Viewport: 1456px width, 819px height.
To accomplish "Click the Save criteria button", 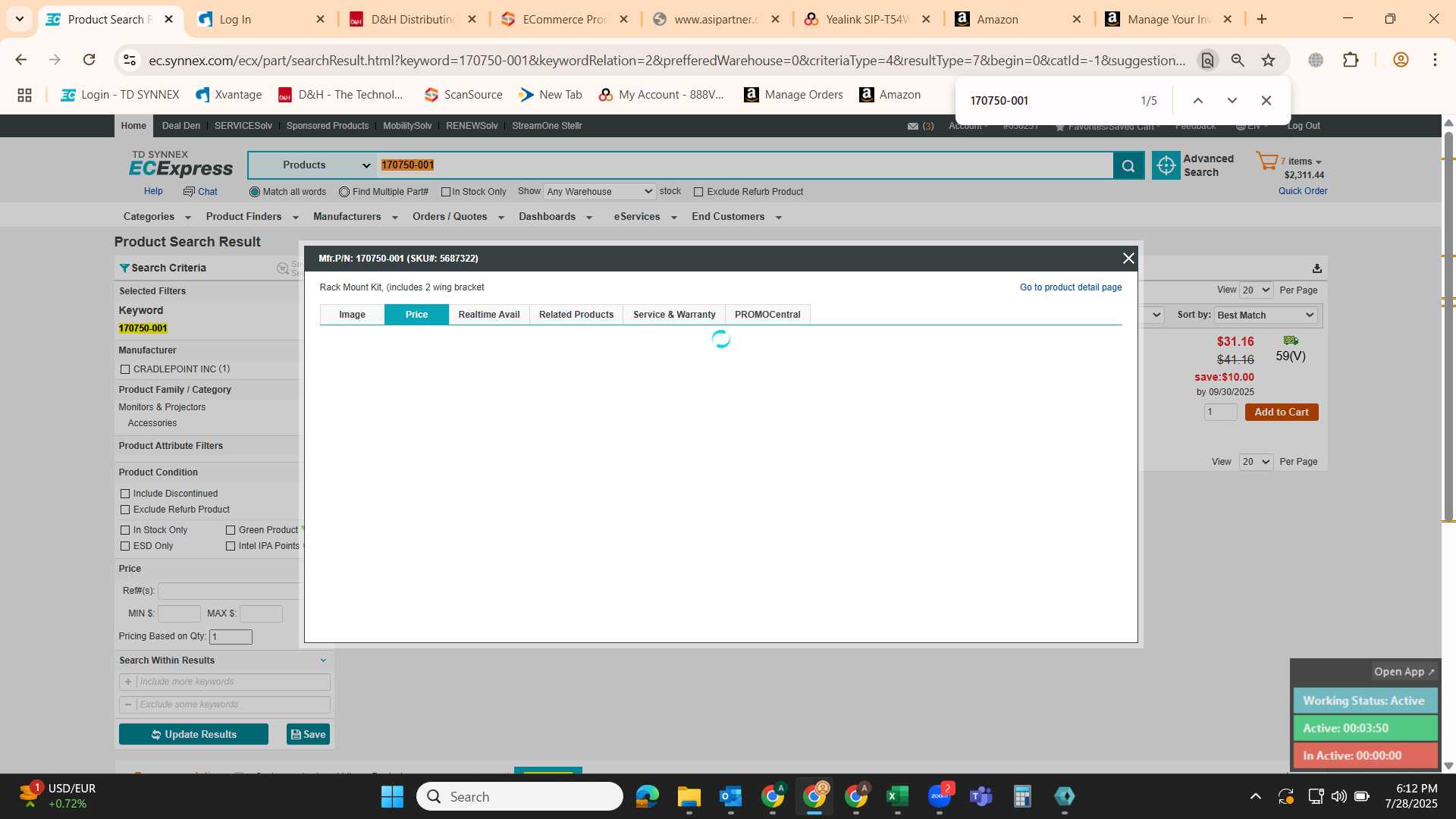I will [x=308, y=734].
